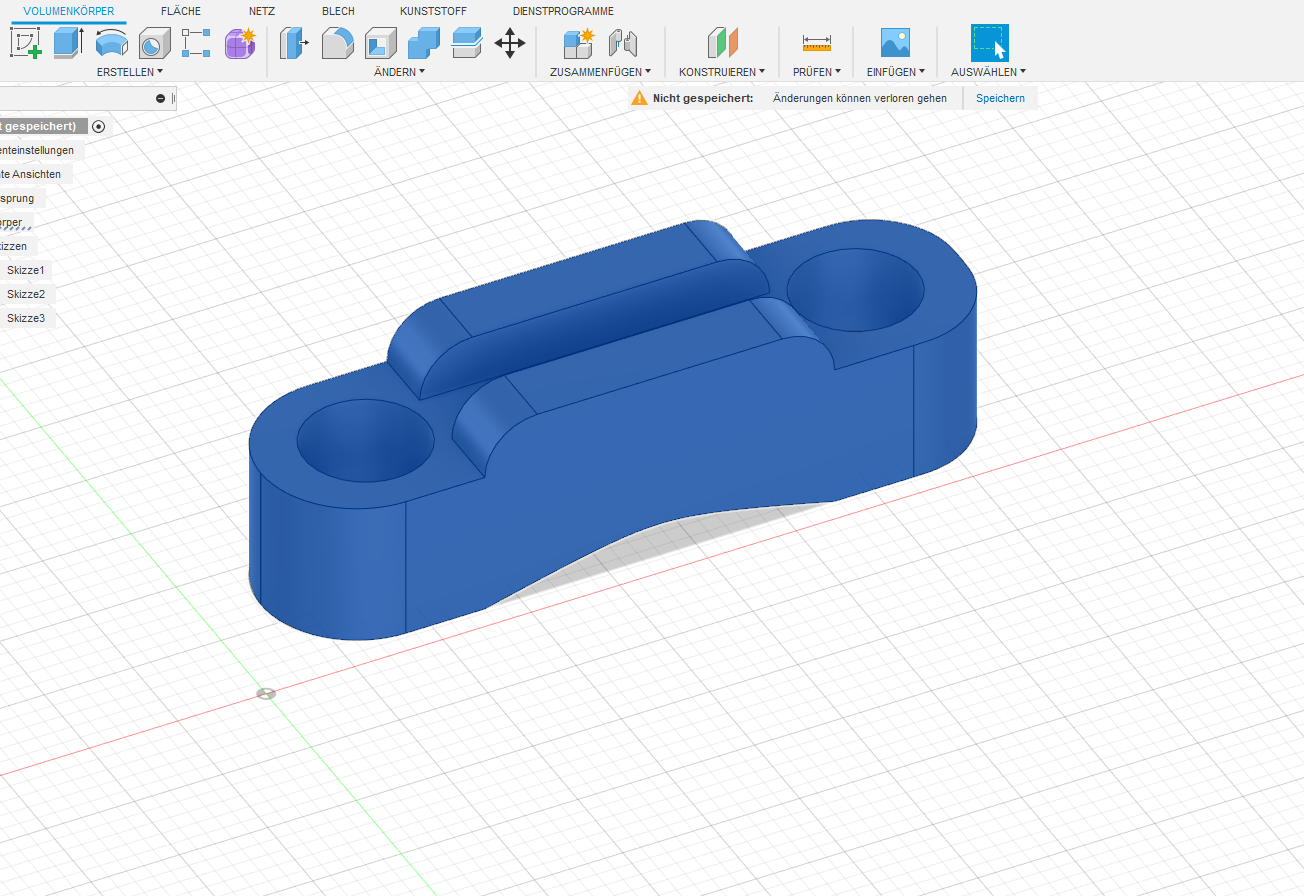Open the ÄNDERN dropdown menu

pyautogui.click(x=400, y=72)
